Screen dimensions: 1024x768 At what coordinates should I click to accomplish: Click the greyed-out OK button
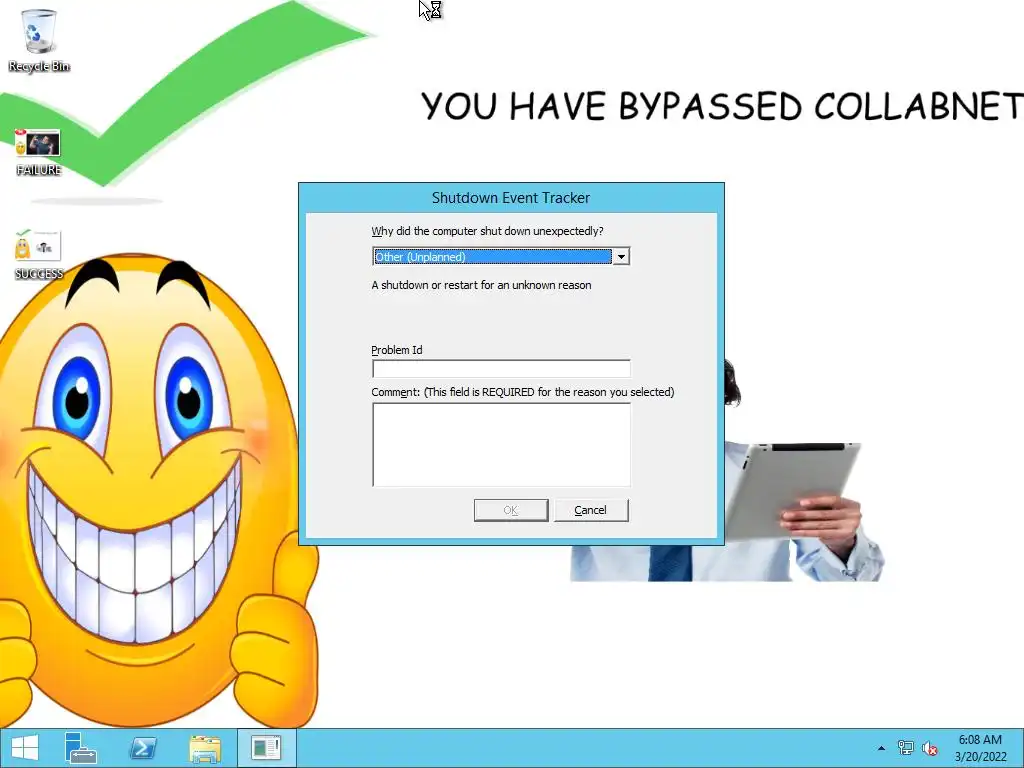511,510
